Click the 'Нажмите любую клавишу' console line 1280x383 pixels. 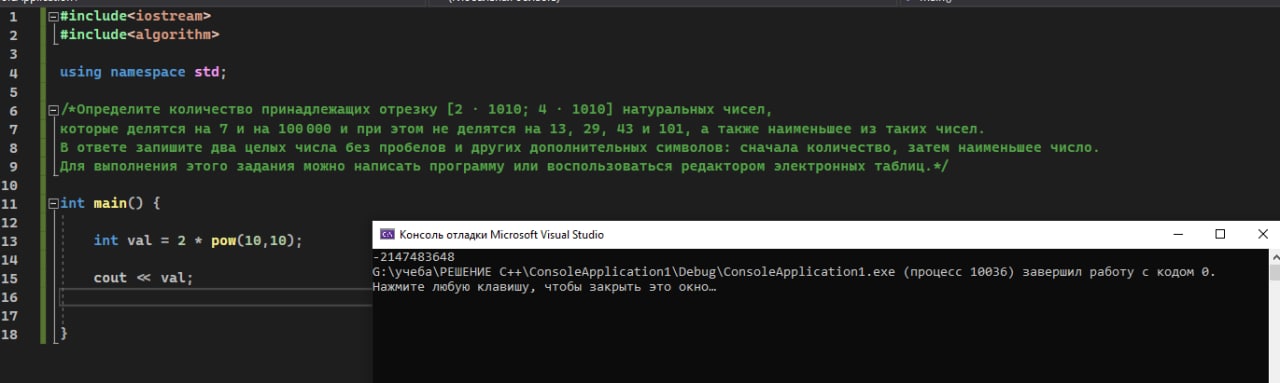[544, 287]
